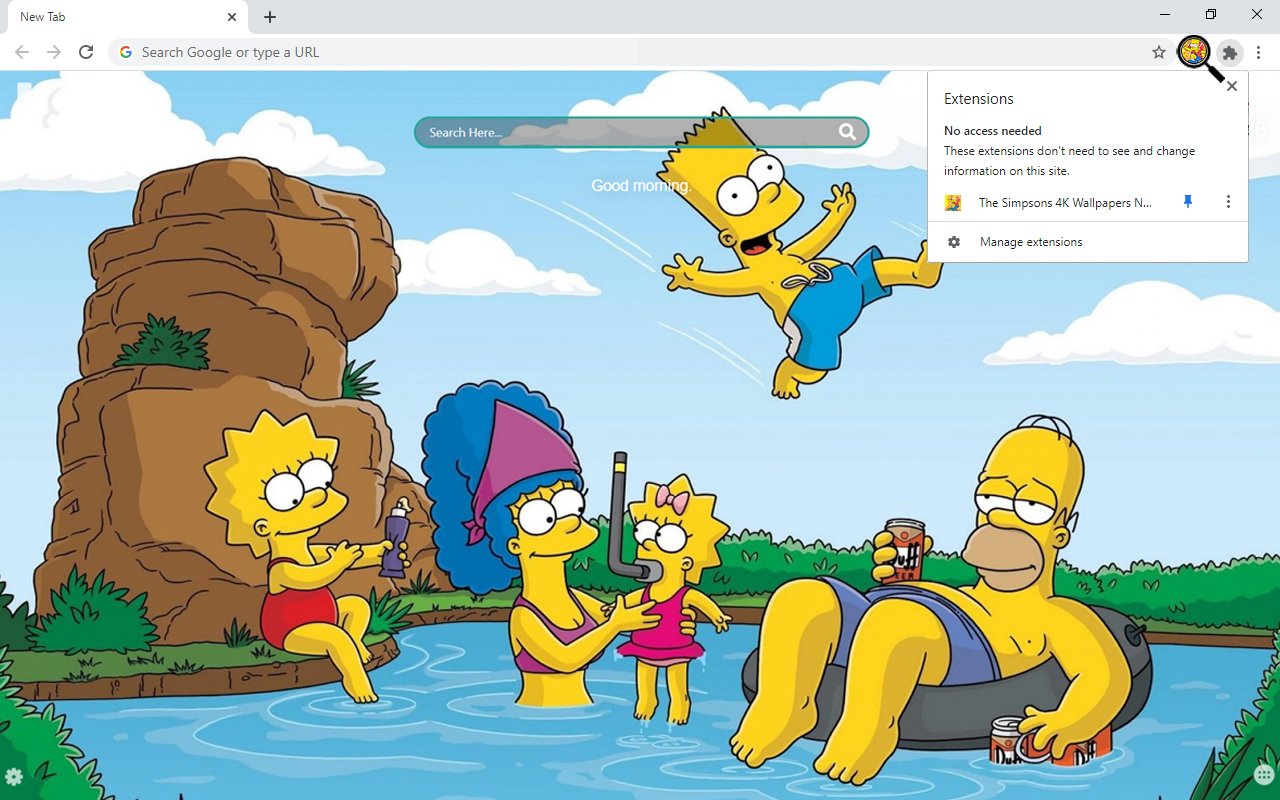Toggle the Extensions puzzle piece button
This screenshot has height=800, width=1280.
[x=1230, y=52]
